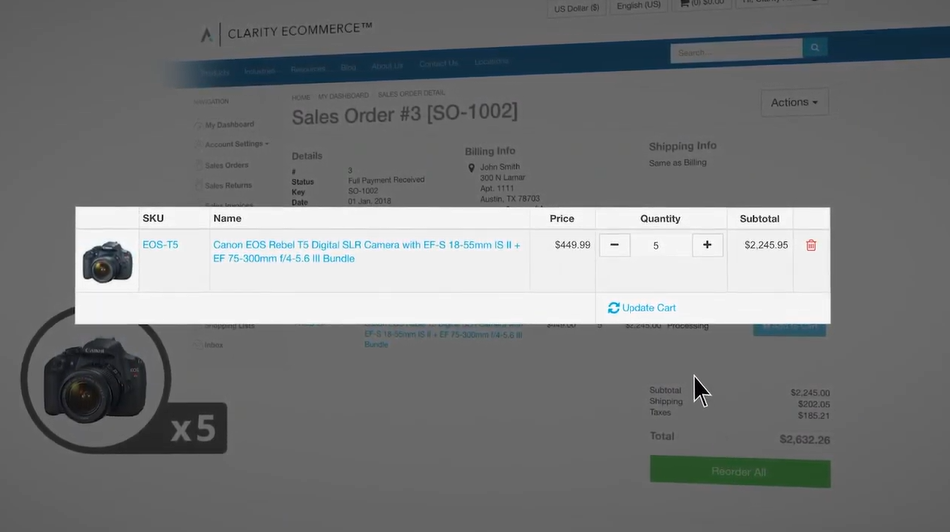
Task: Click the Same as Billing shipping text
Action: pos(677,162)
